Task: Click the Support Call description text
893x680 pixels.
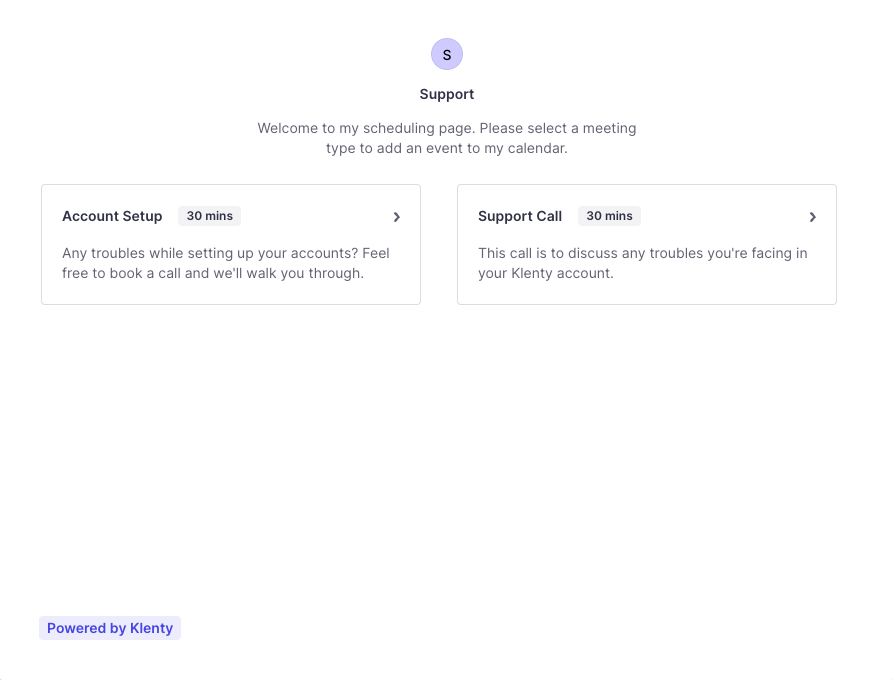Action: [642, 263]
